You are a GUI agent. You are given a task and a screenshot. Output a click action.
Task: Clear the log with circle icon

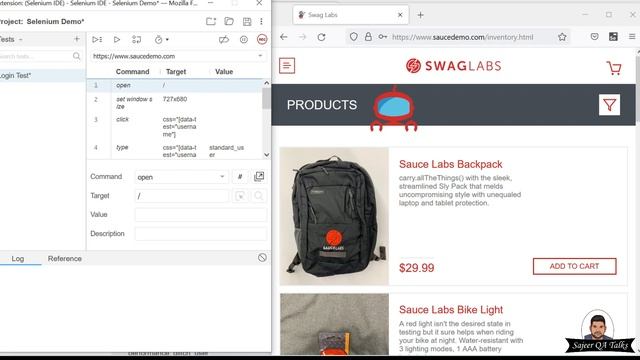(x=262, y=258)
